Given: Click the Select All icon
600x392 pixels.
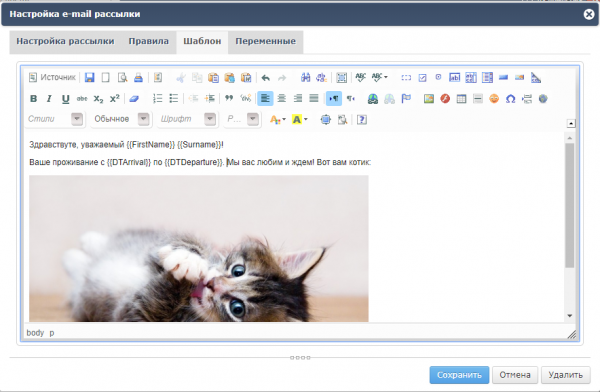Looking at the screenshot, I should (341, 78).
